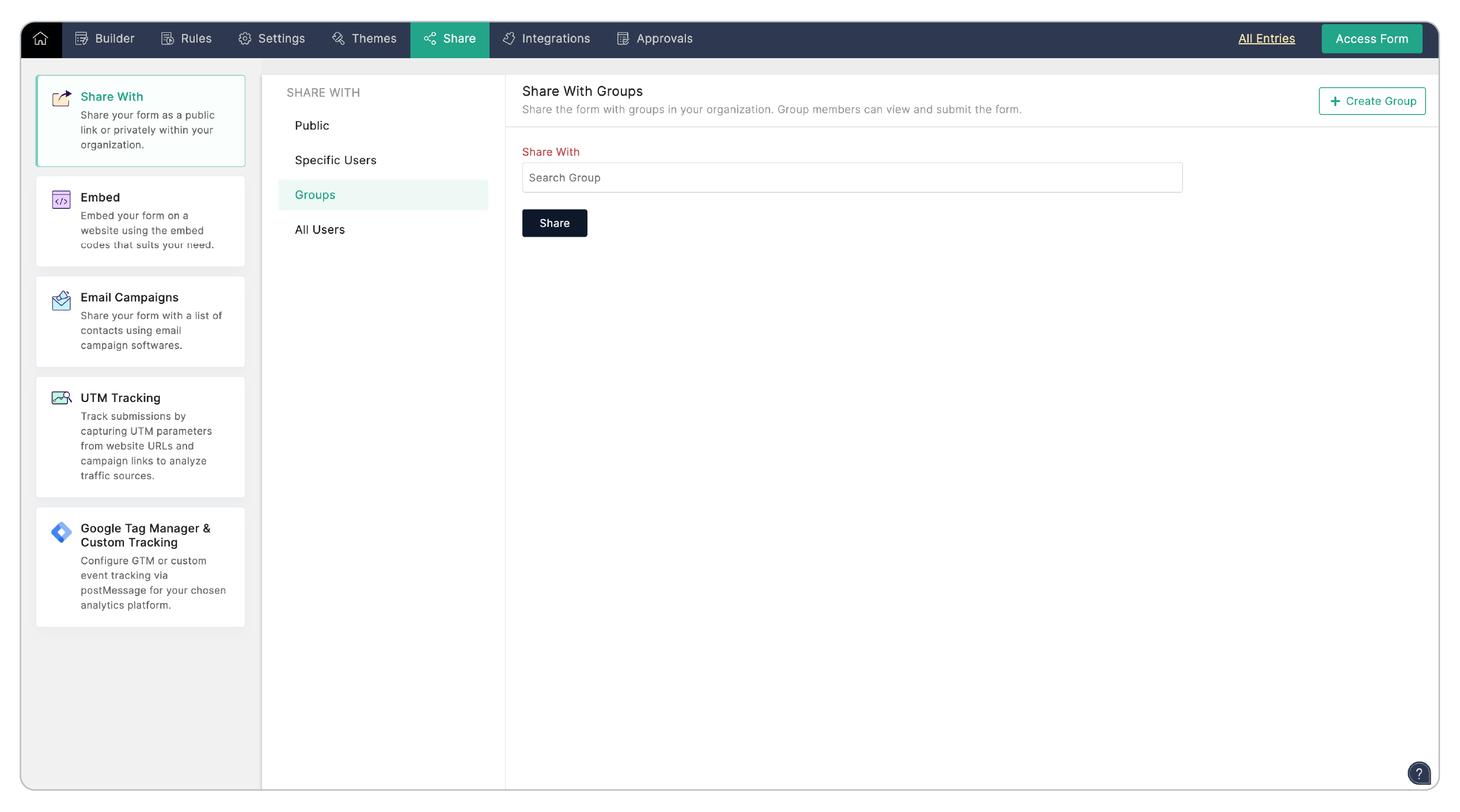Screen dimensions: 1460x812
Task: Open the All Entries link
Action: [x=1266, y=39]
